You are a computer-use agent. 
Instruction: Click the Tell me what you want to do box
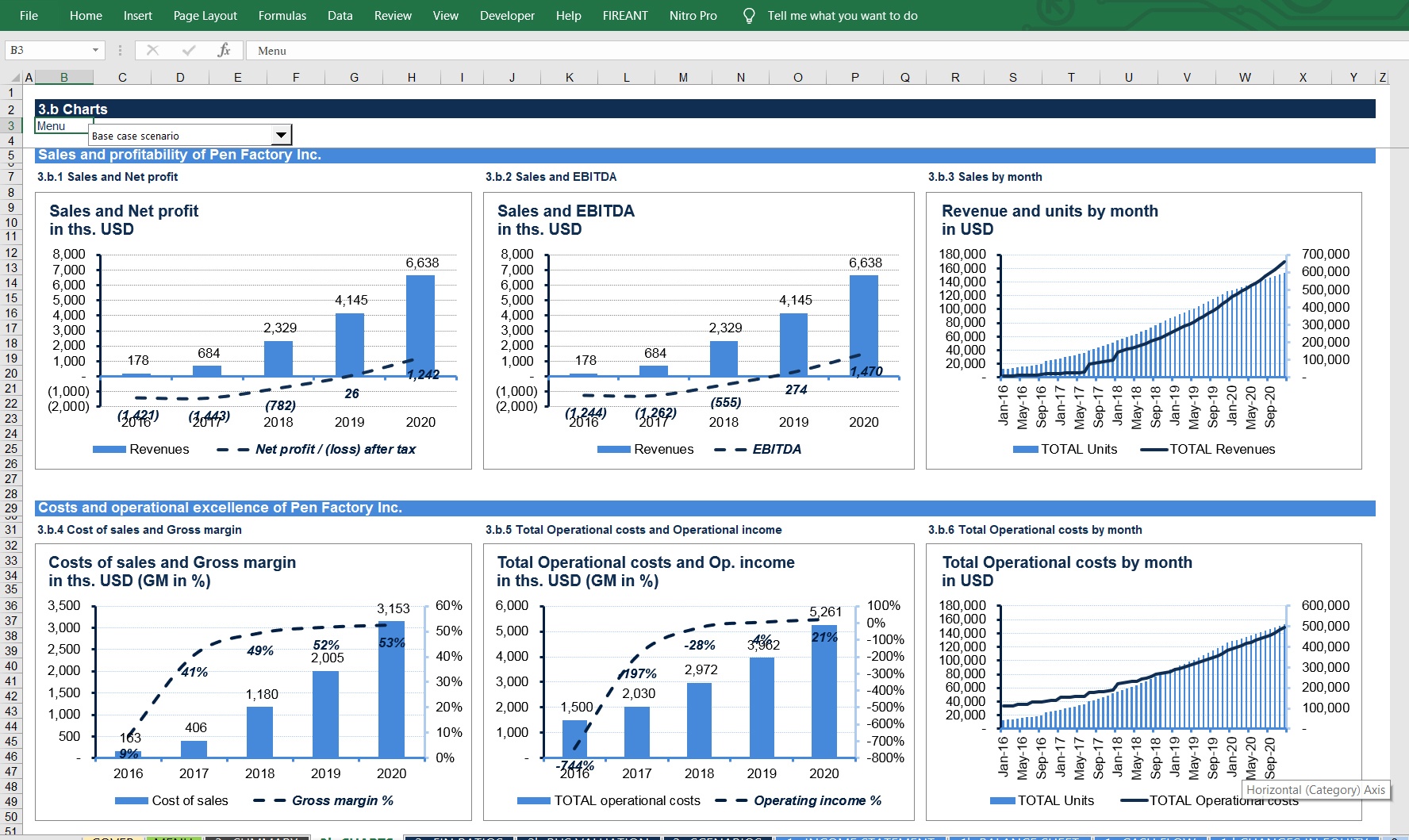(842, 16)
